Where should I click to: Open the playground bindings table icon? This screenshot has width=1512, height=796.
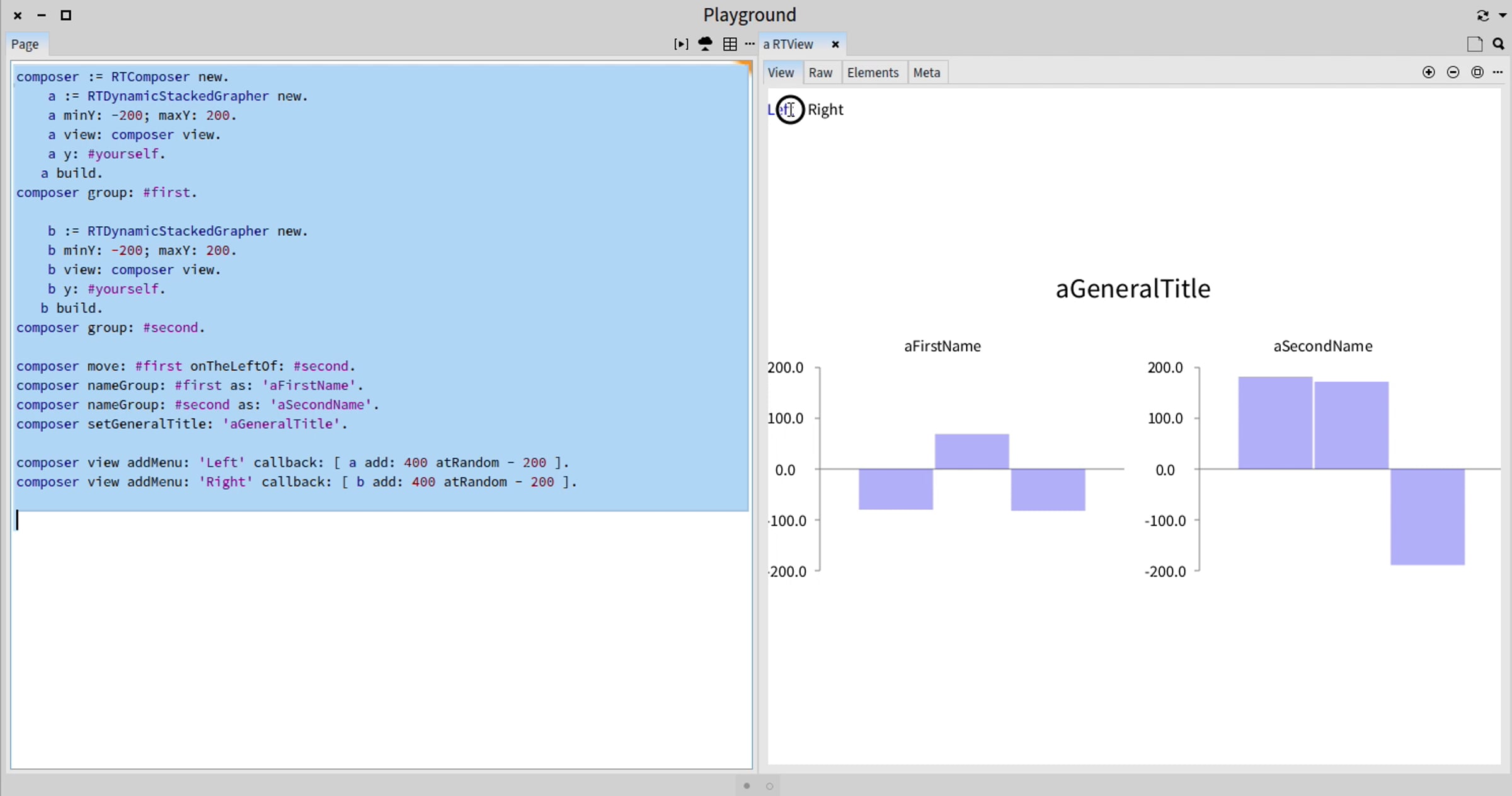(x=730, y=44)
